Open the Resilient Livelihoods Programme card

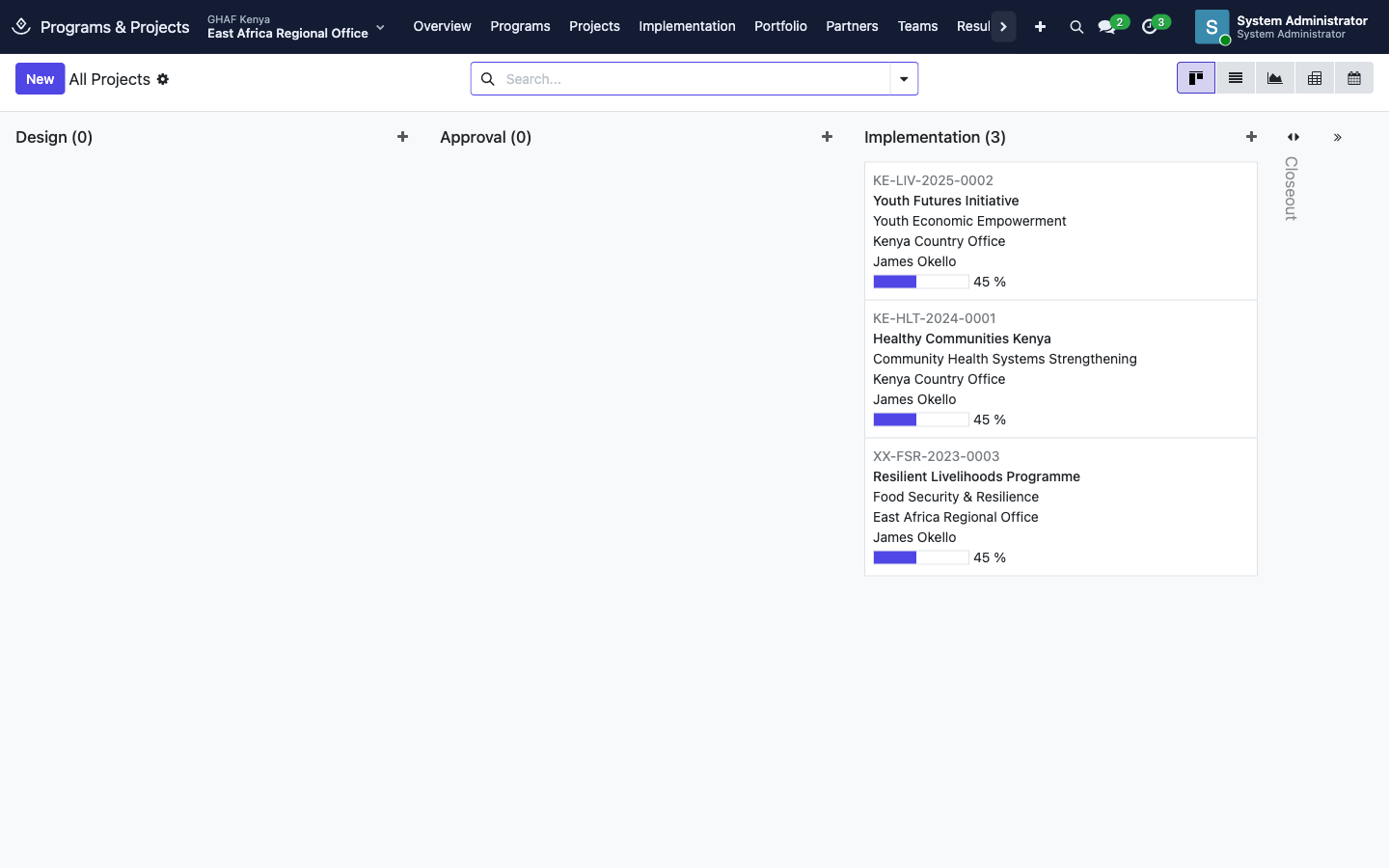pyautogui.click(x=1061, y=507)
